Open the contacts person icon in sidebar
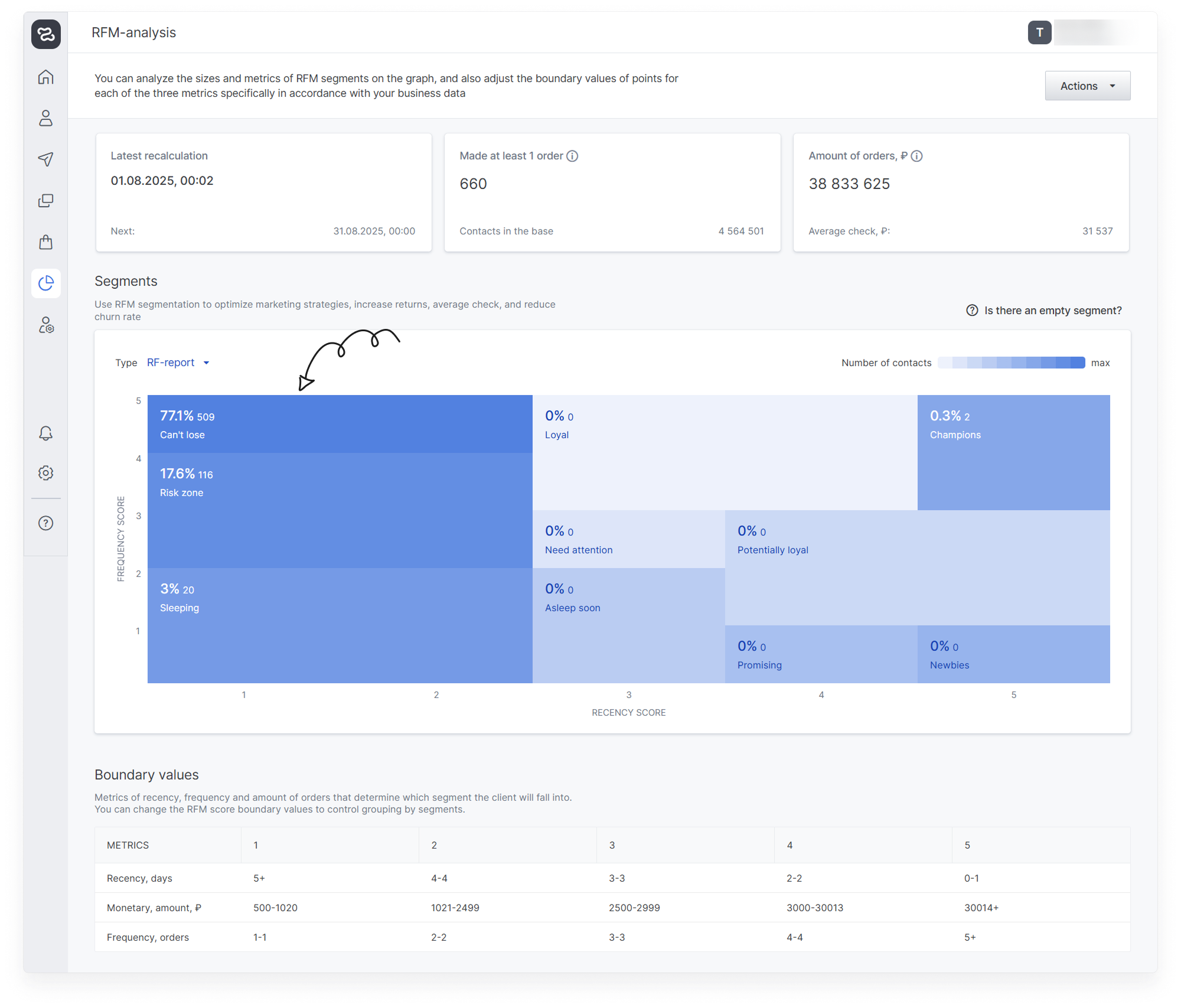Screen dimensions: 1181x1008 coord(45,118)
